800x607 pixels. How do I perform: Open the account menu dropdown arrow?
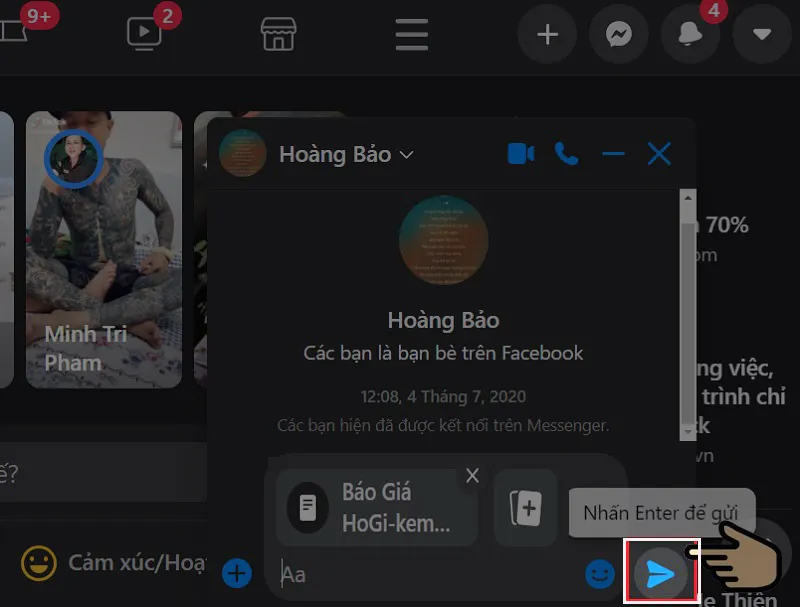pos(761,33)
